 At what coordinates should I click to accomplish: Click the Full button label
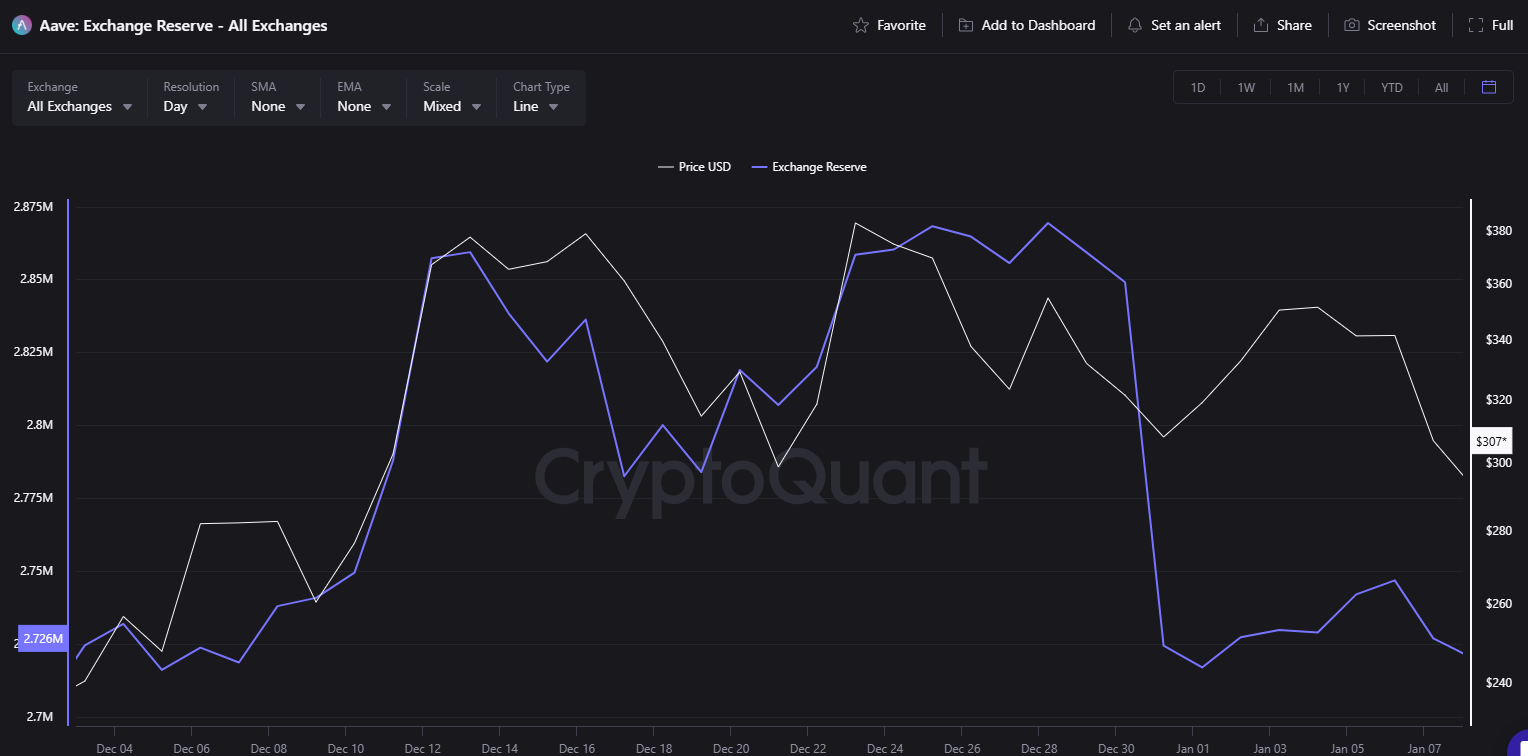coord(1502,25)
